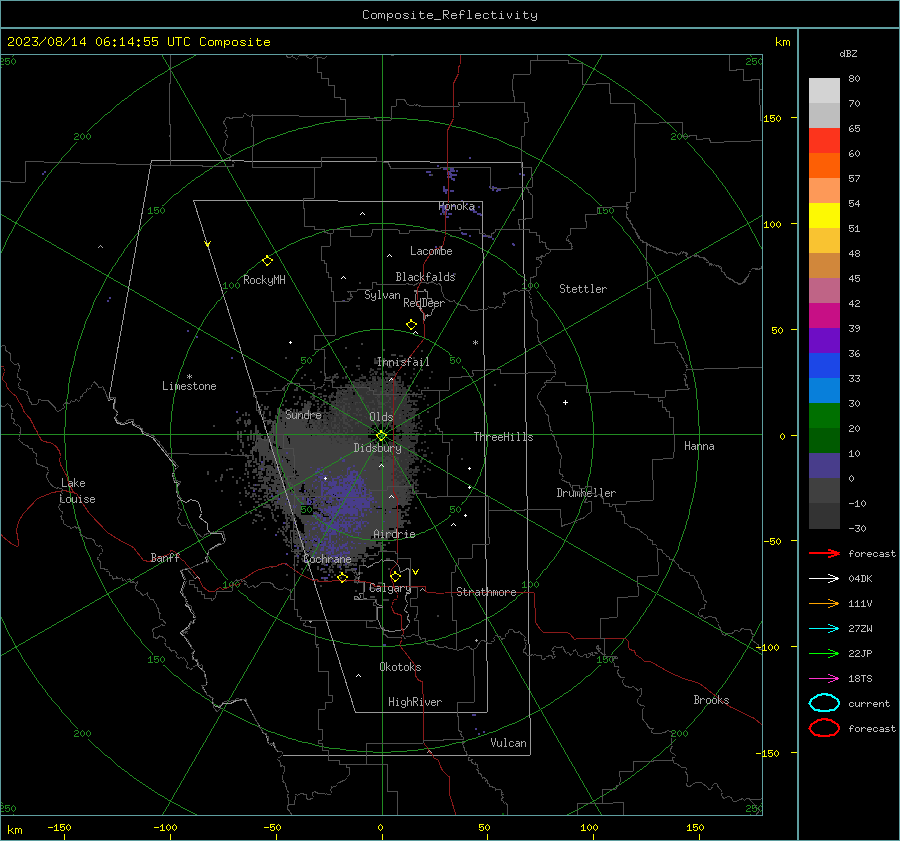
Task: Click the Okotoks label
Action: pyautogui.click(x=400, y=667)
